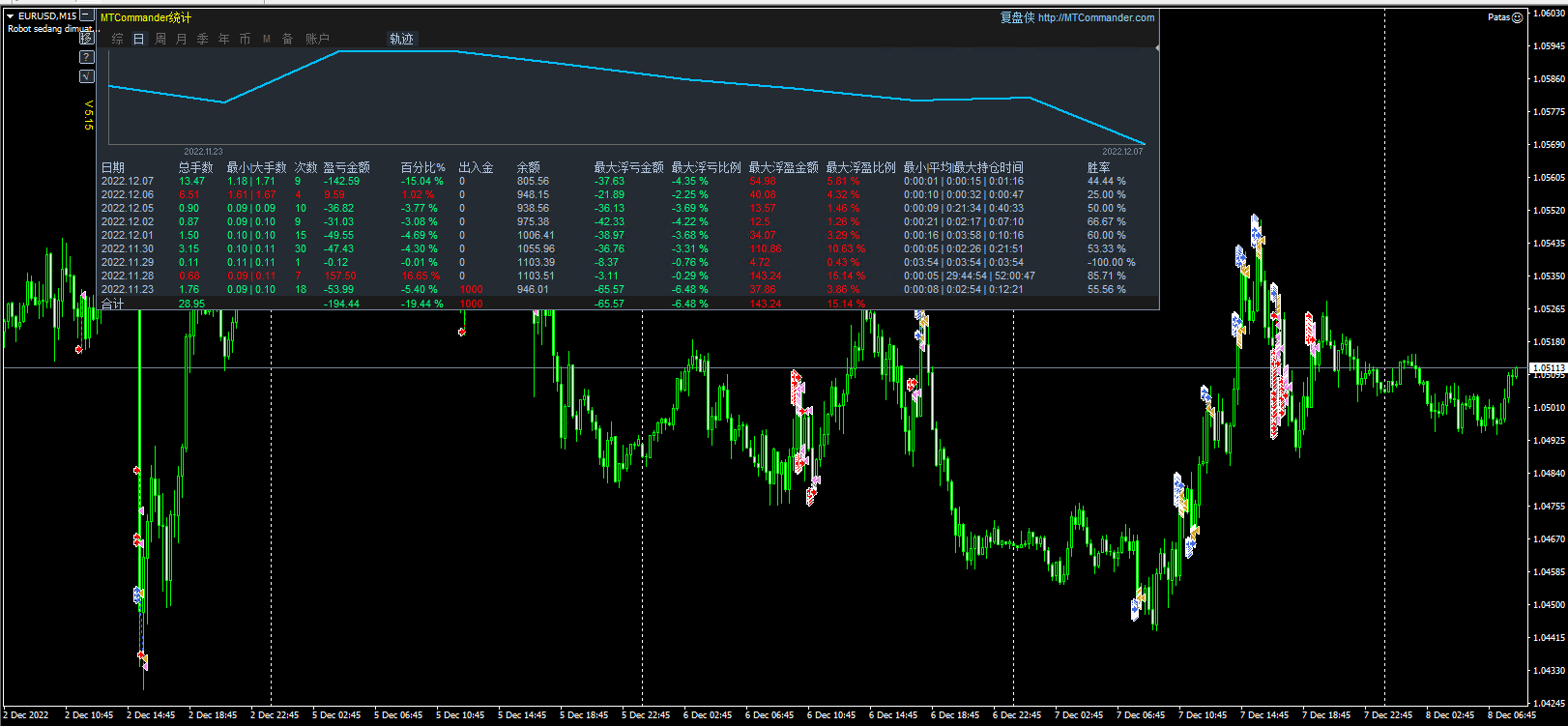
Task: Select the 2022.12.07 statistics row
Action: click(127, 181)
